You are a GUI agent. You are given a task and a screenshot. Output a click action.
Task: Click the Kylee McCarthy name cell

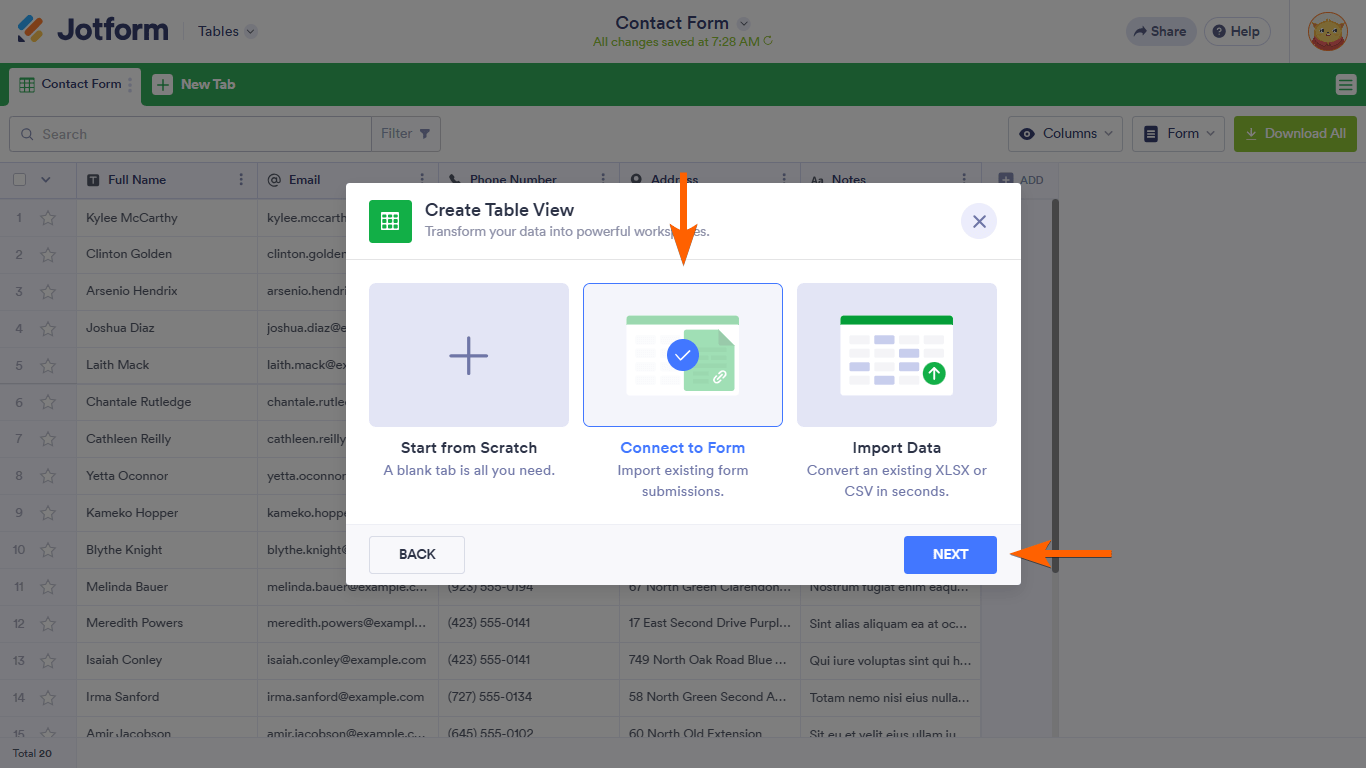click(x=167, y=218)
